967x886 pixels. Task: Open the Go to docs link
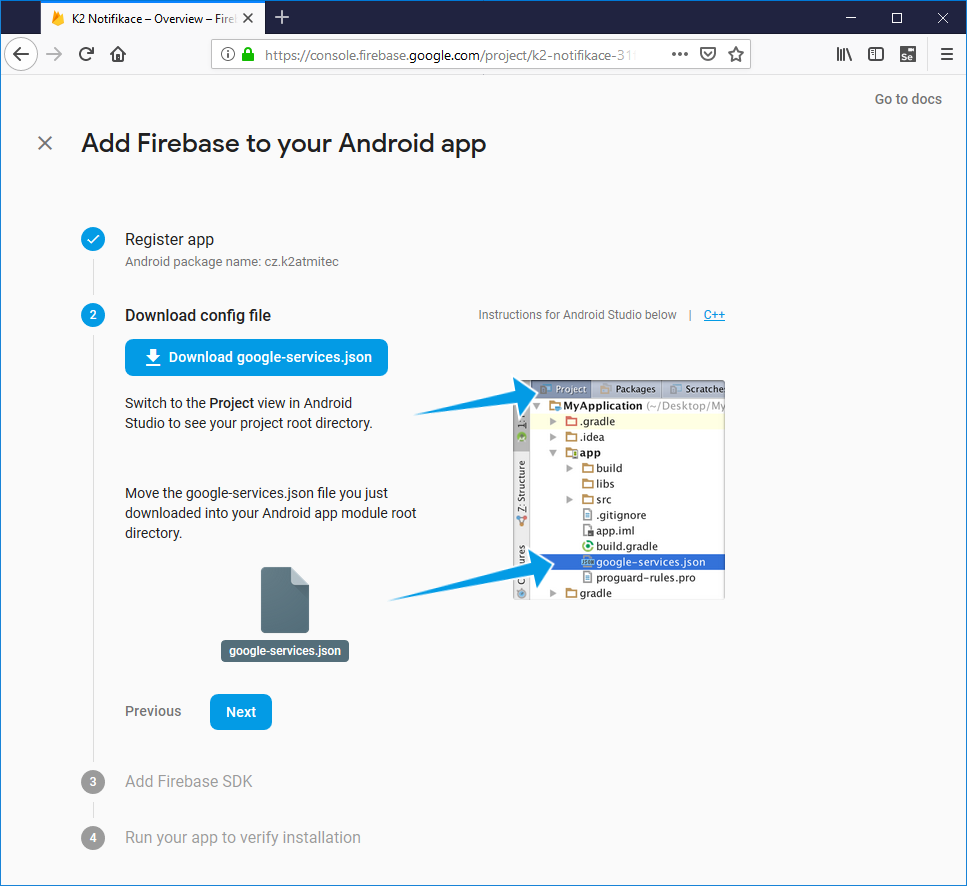tap(908, 99)
